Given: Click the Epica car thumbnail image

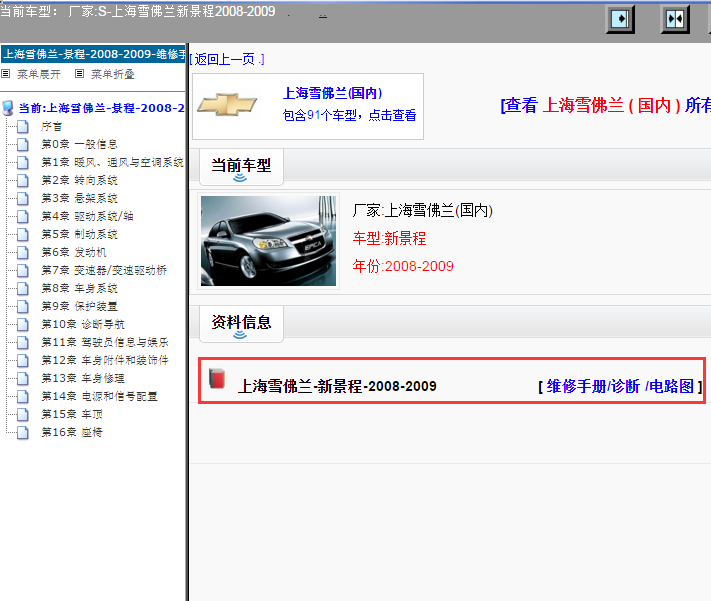Looking at the screenshot, I should pos(268,241).
